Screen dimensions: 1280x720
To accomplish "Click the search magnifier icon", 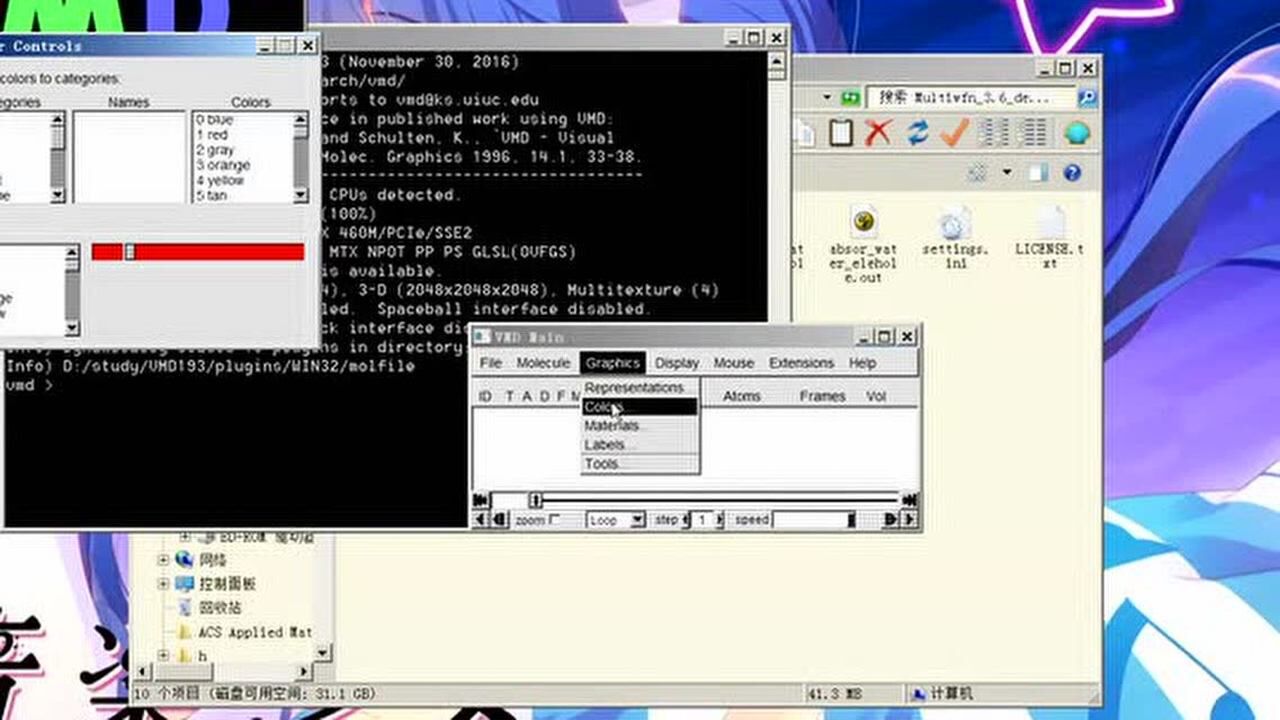I will (1087, 98).
